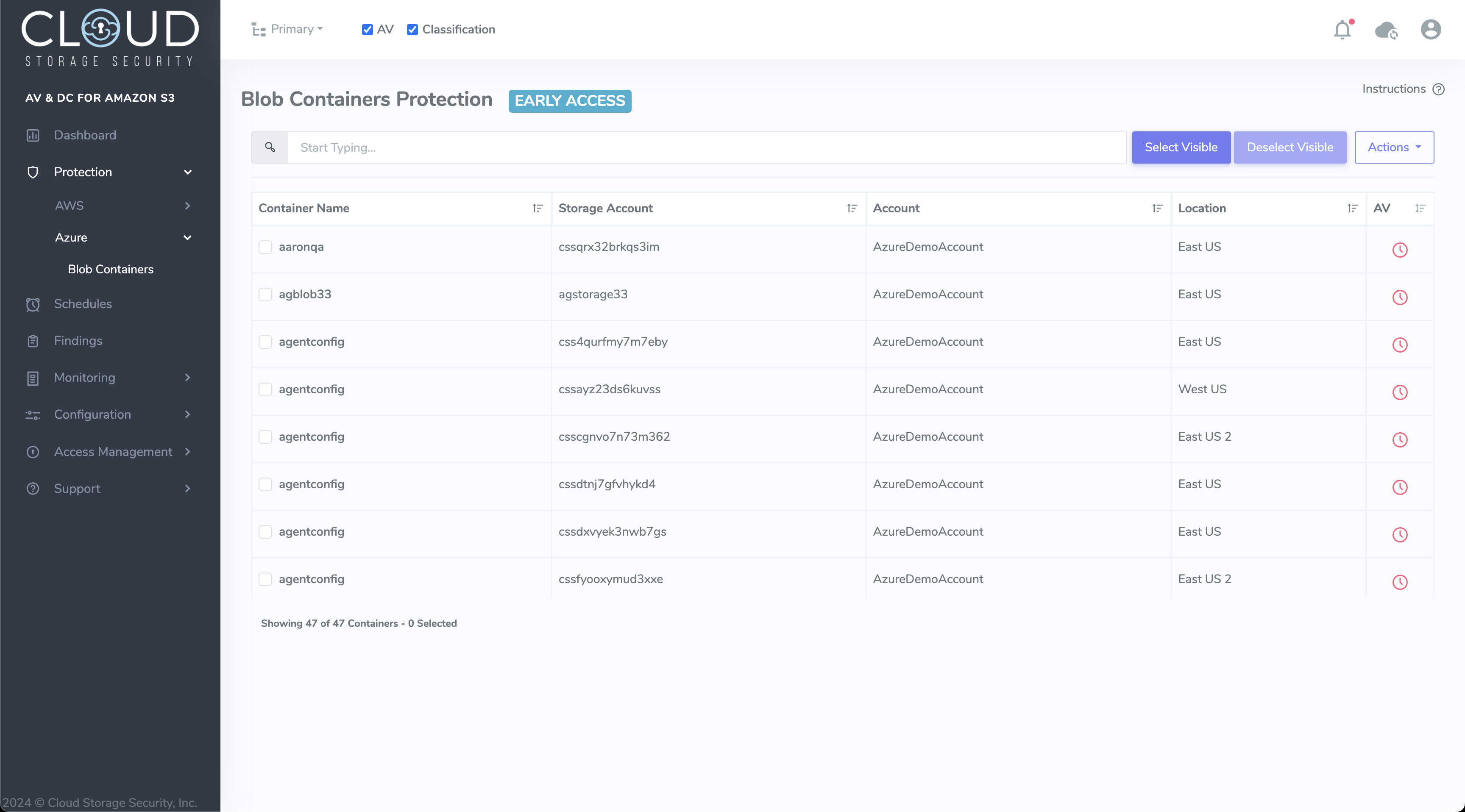This screenshot has width=1465, height=812.
Task: Click AV clock icon for cssdxvyek3nwb7gs row
Action: (1400, 534)
